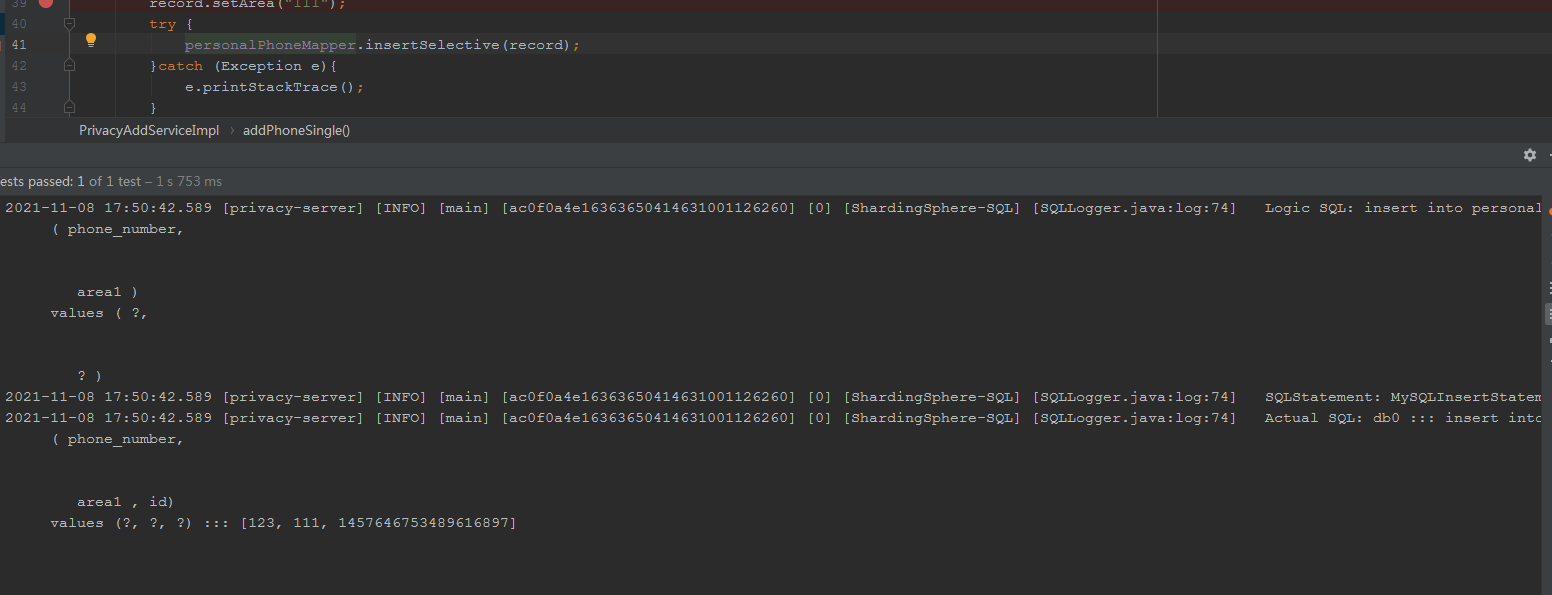The width and height of the screenshot is (1552, 595).
Task: Collapse the fold marker at line 42
Action: 69,65
